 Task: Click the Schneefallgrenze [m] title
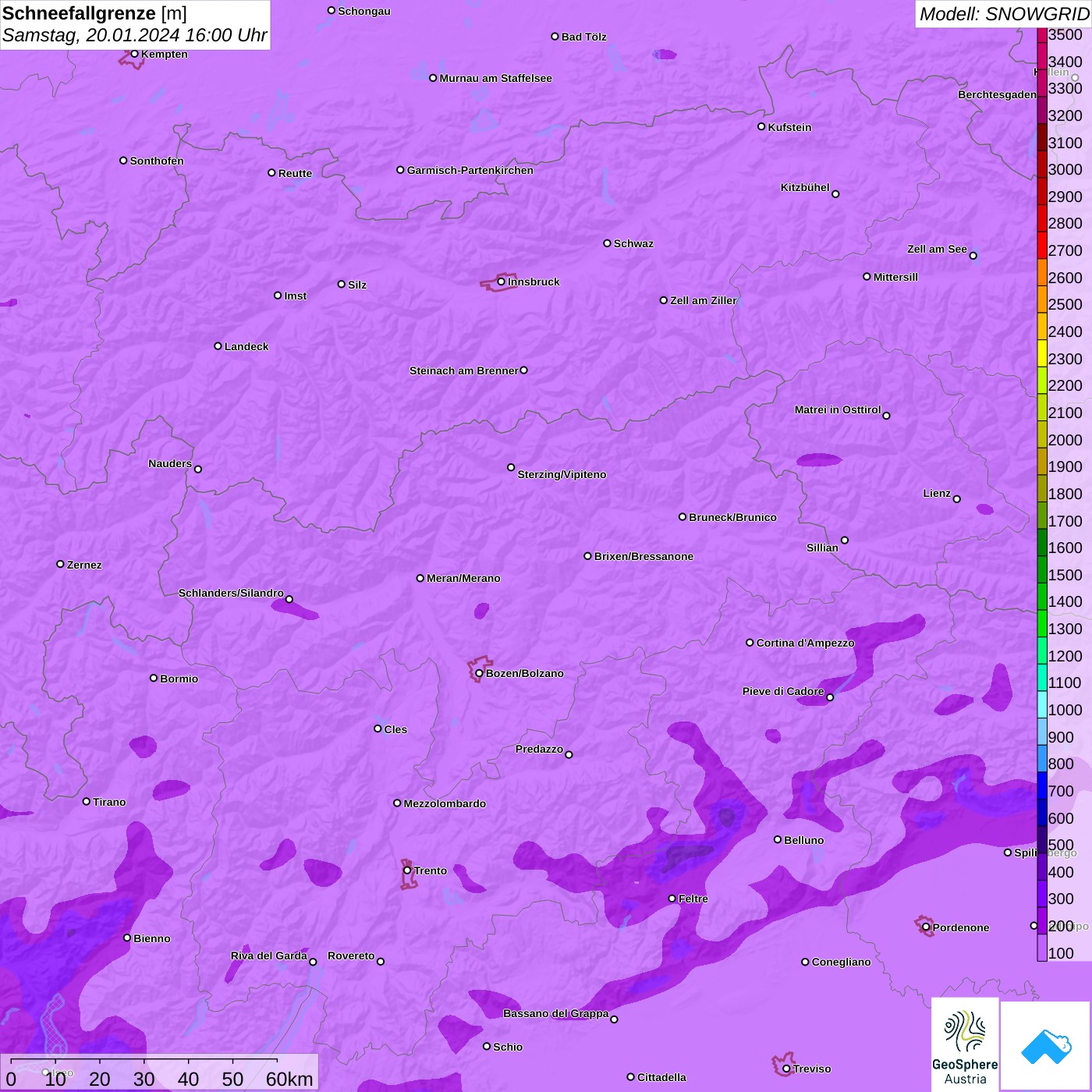pyautogui.click(x=94, y=13)
